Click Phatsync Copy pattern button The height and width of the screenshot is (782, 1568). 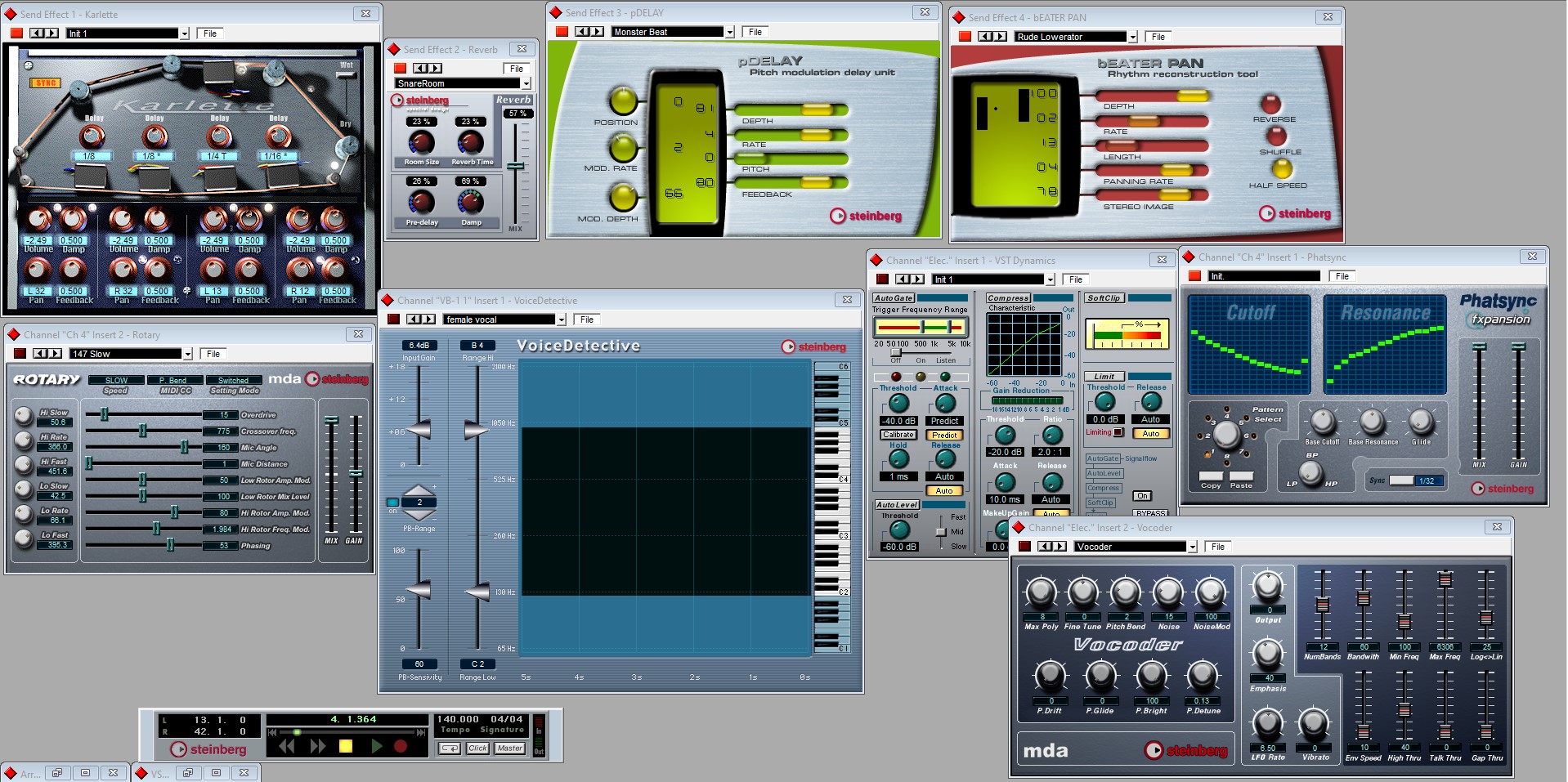[1211, 476]
